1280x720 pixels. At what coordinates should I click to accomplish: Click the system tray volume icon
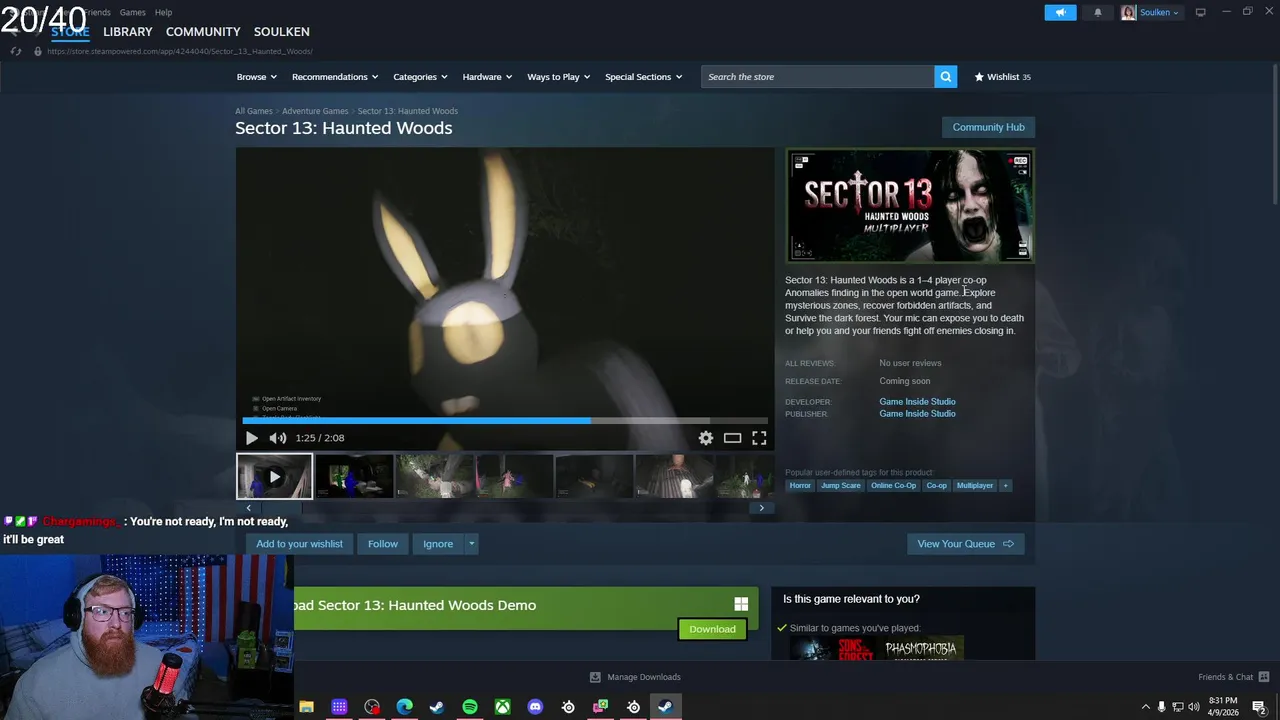pyautogui.click(x=1194, y=706)
